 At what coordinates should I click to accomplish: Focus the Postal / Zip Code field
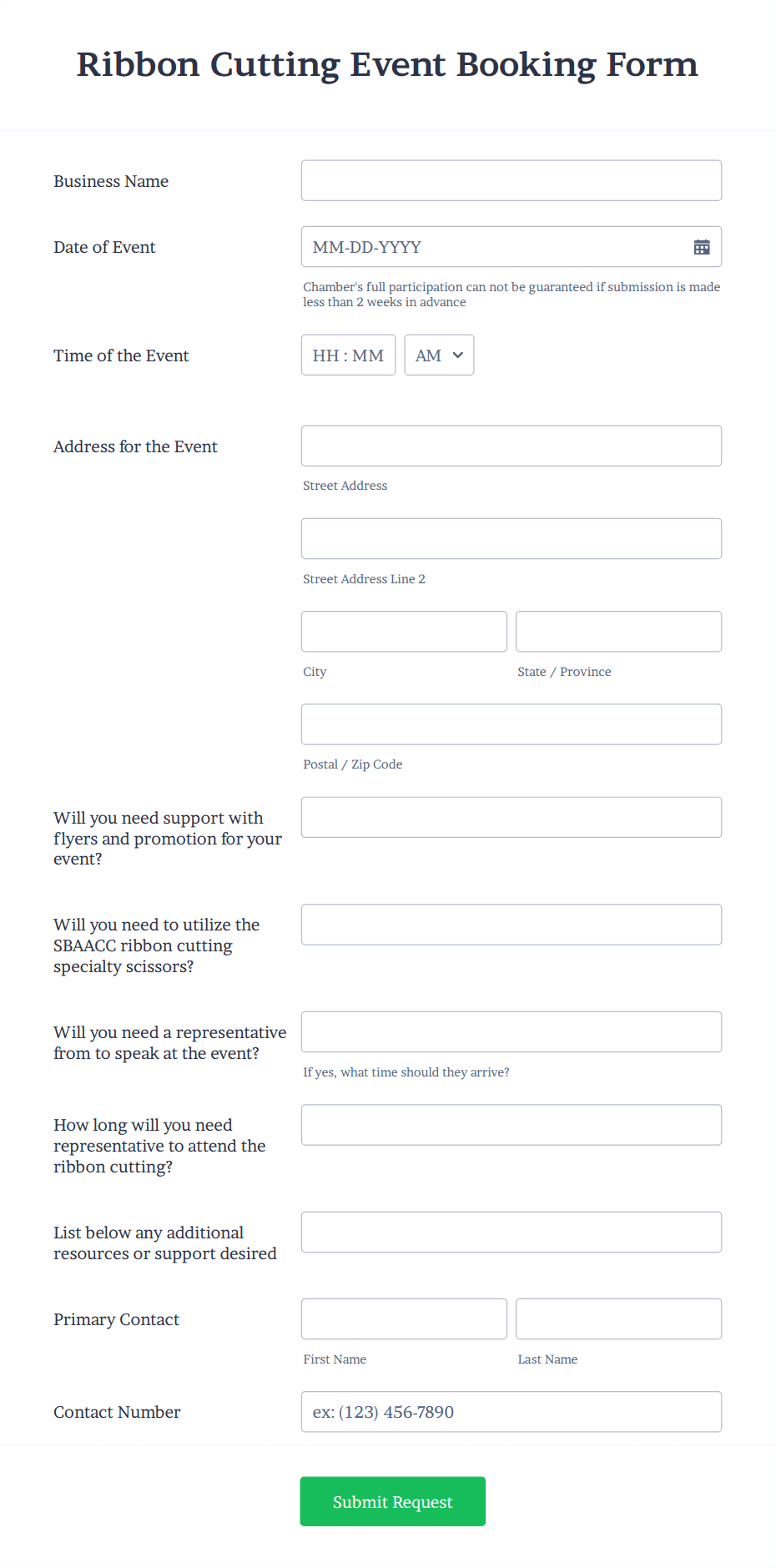point(511,723)
